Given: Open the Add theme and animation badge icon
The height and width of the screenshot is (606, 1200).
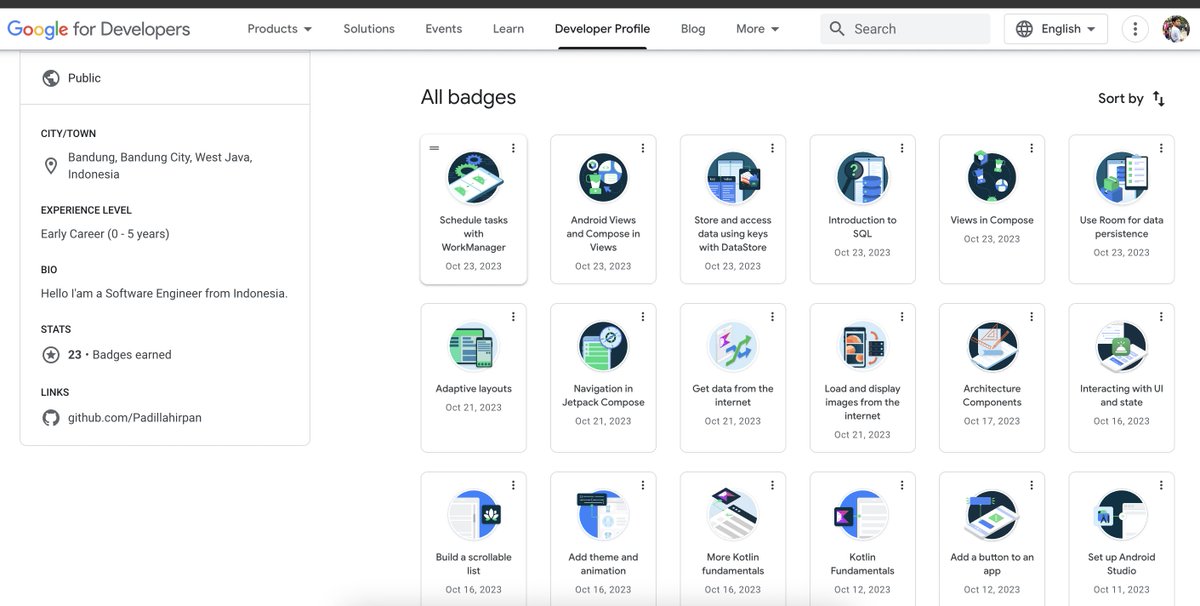Looking at the screenshot, I should point(603,516).
